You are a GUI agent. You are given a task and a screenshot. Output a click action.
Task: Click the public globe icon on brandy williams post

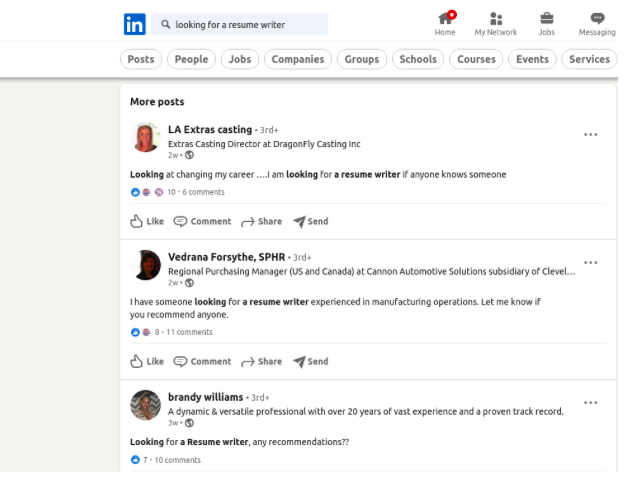[x=190, y=423]
